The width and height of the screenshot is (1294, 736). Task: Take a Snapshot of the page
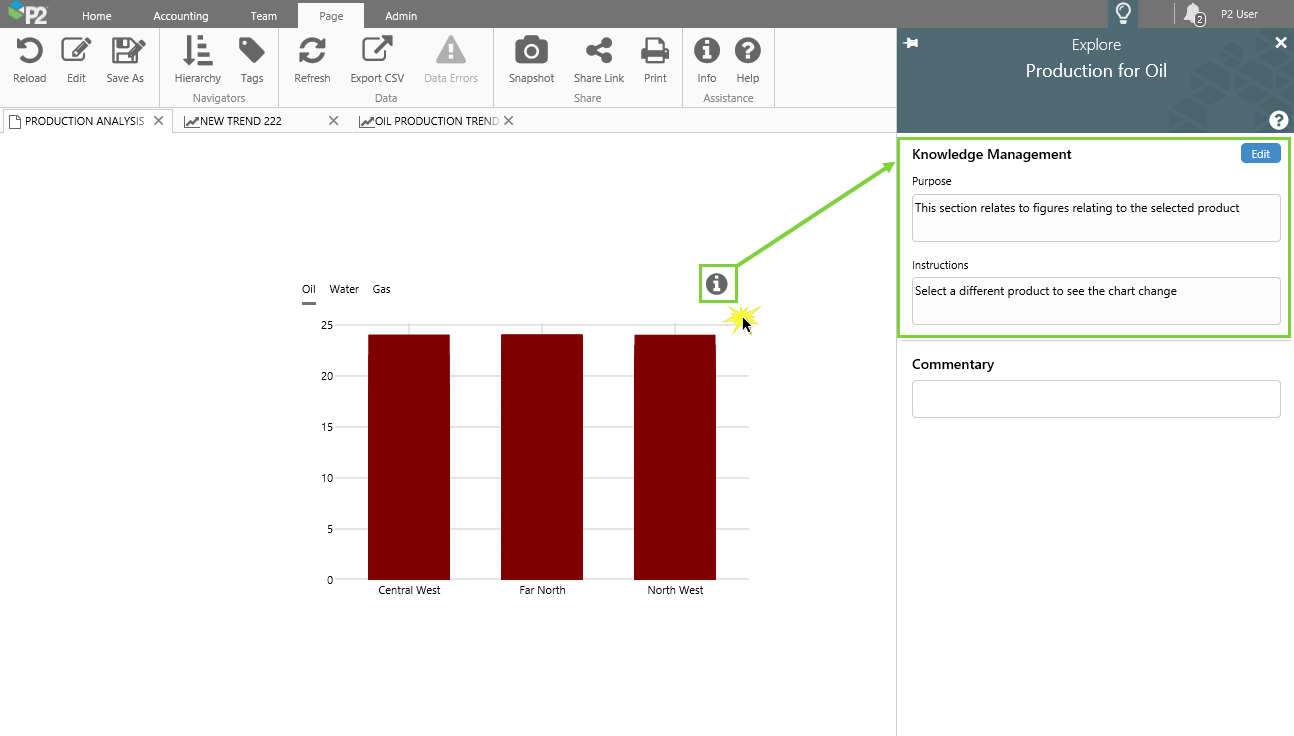point(531,52)
